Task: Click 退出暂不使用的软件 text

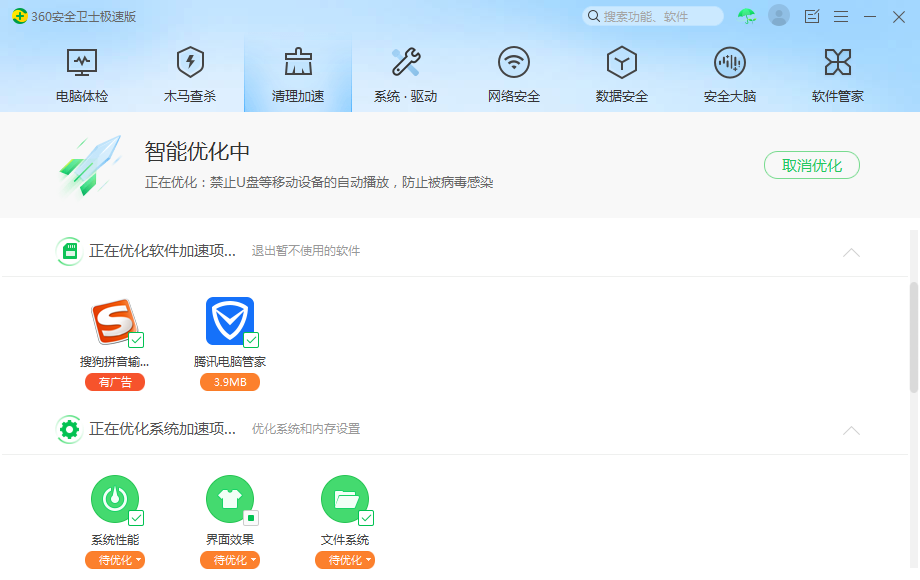Action: 306,251
